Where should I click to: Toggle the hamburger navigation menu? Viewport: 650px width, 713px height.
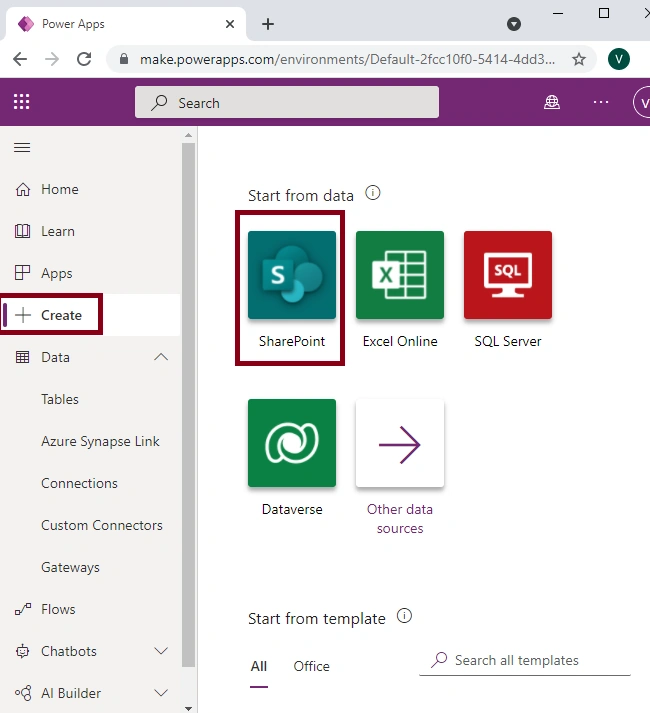point(22,148)
